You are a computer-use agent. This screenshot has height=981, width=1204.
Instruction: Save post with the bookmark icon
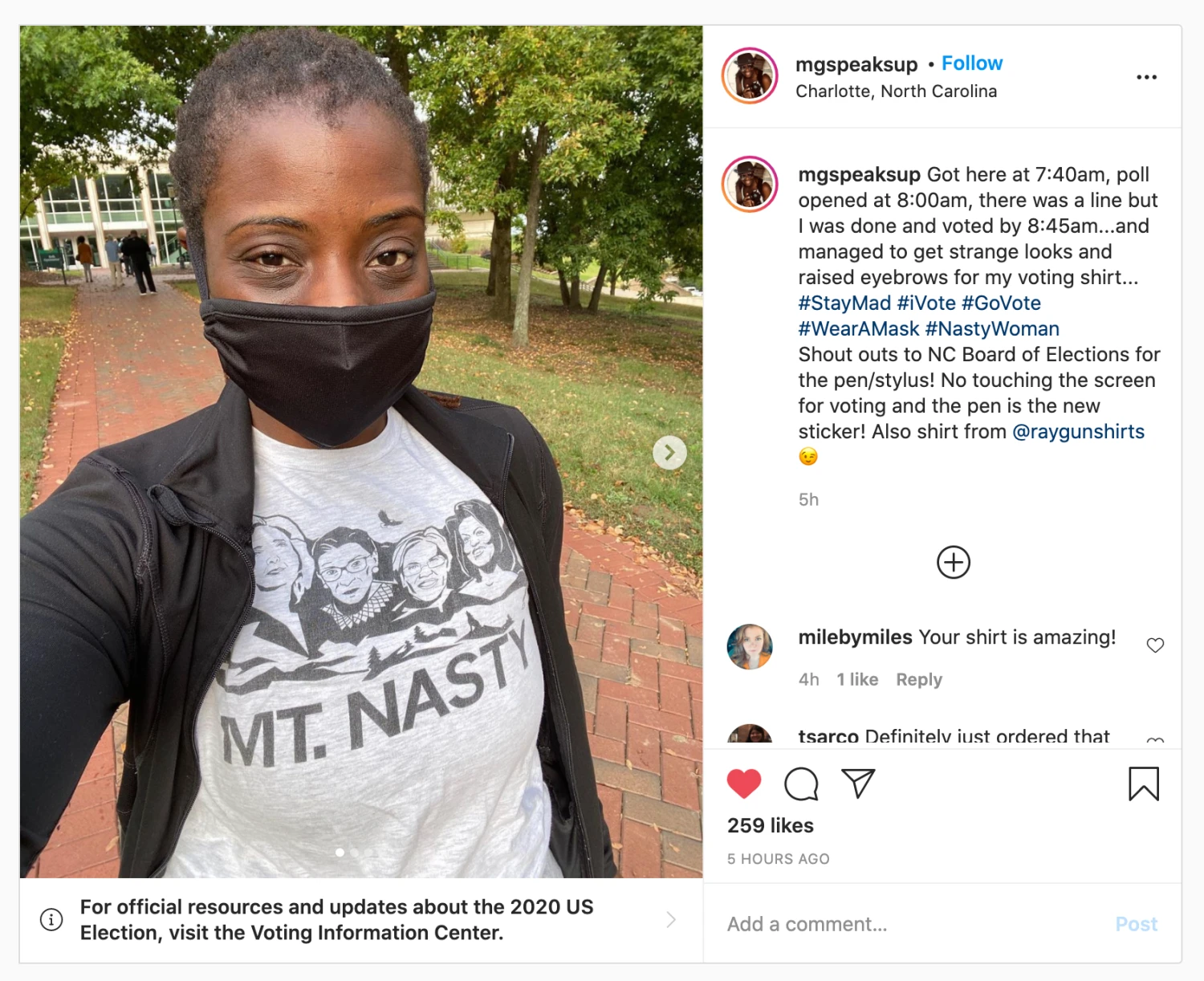[x=1143, y=784]
